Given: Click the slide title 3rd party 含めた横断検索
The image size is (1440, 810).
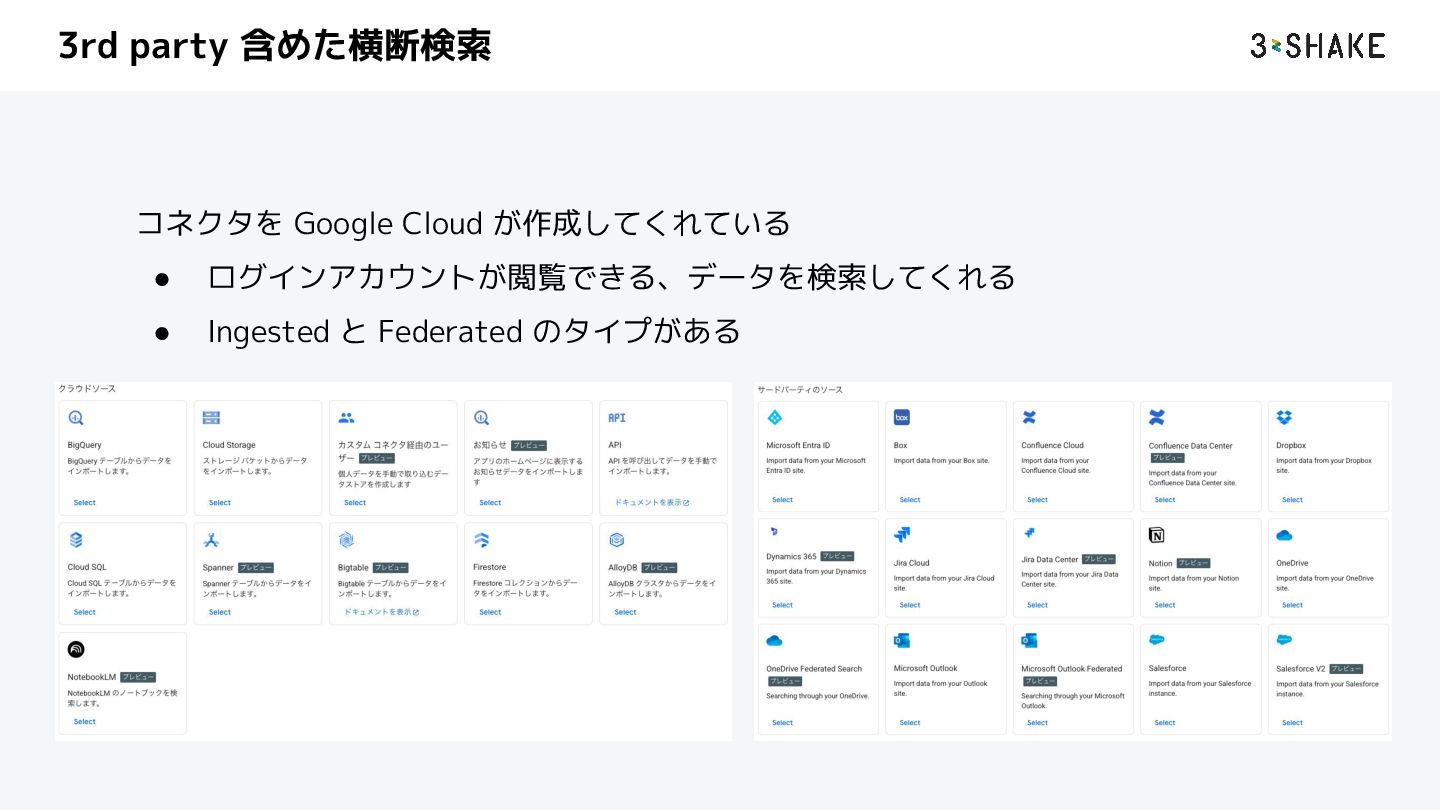Looking at the screenshot, I should (x=275, y=45).
